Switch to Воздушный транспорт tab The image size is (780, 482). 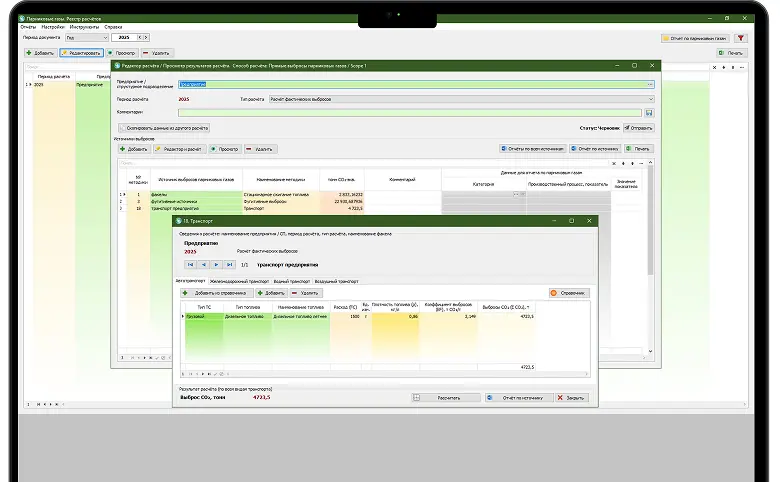pos(337,281)
